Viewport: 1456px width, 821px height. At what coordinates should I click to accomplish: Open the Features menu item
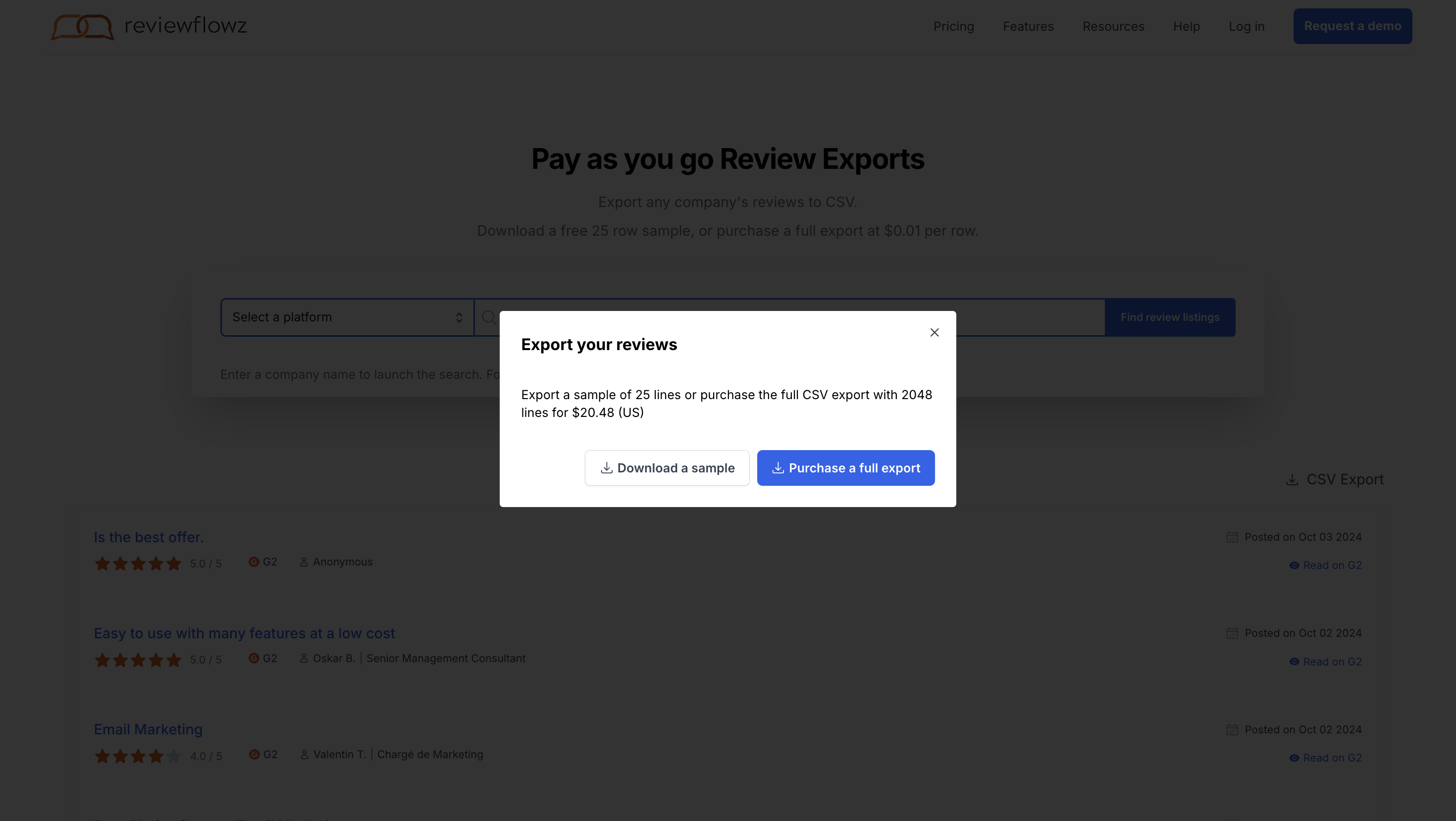(1028, 26)
